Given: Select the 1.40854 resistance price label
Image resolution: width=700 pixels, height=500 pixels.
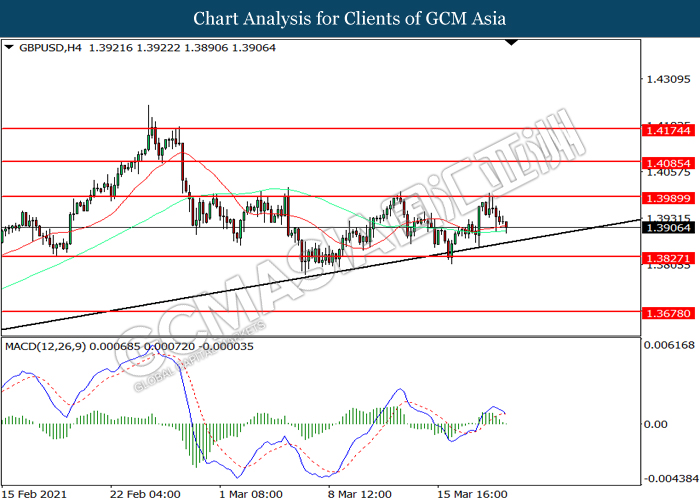Looking at the screenshot, I should 668,163.
